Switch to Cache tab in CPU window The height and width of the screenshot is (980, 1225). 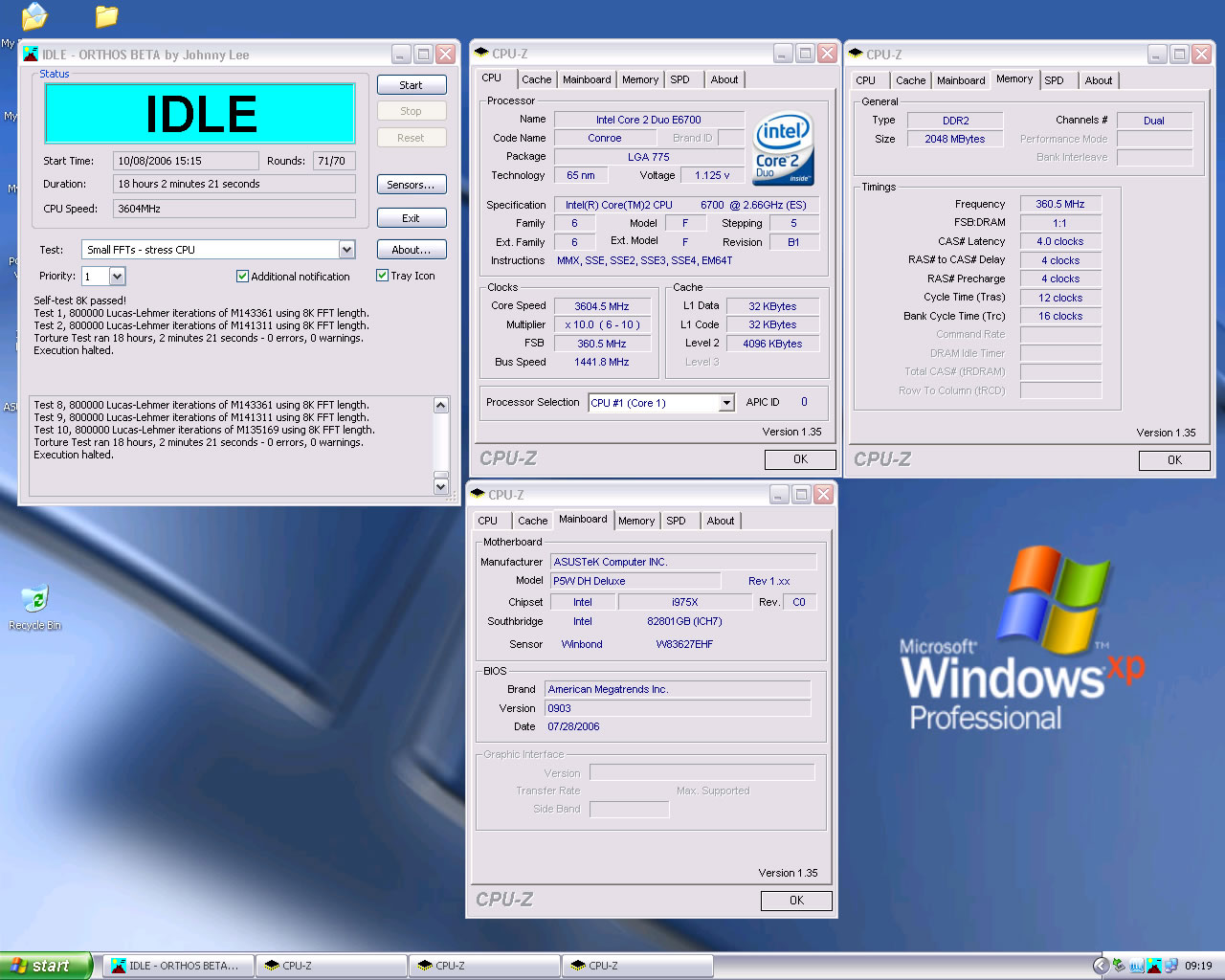(536, 79)
